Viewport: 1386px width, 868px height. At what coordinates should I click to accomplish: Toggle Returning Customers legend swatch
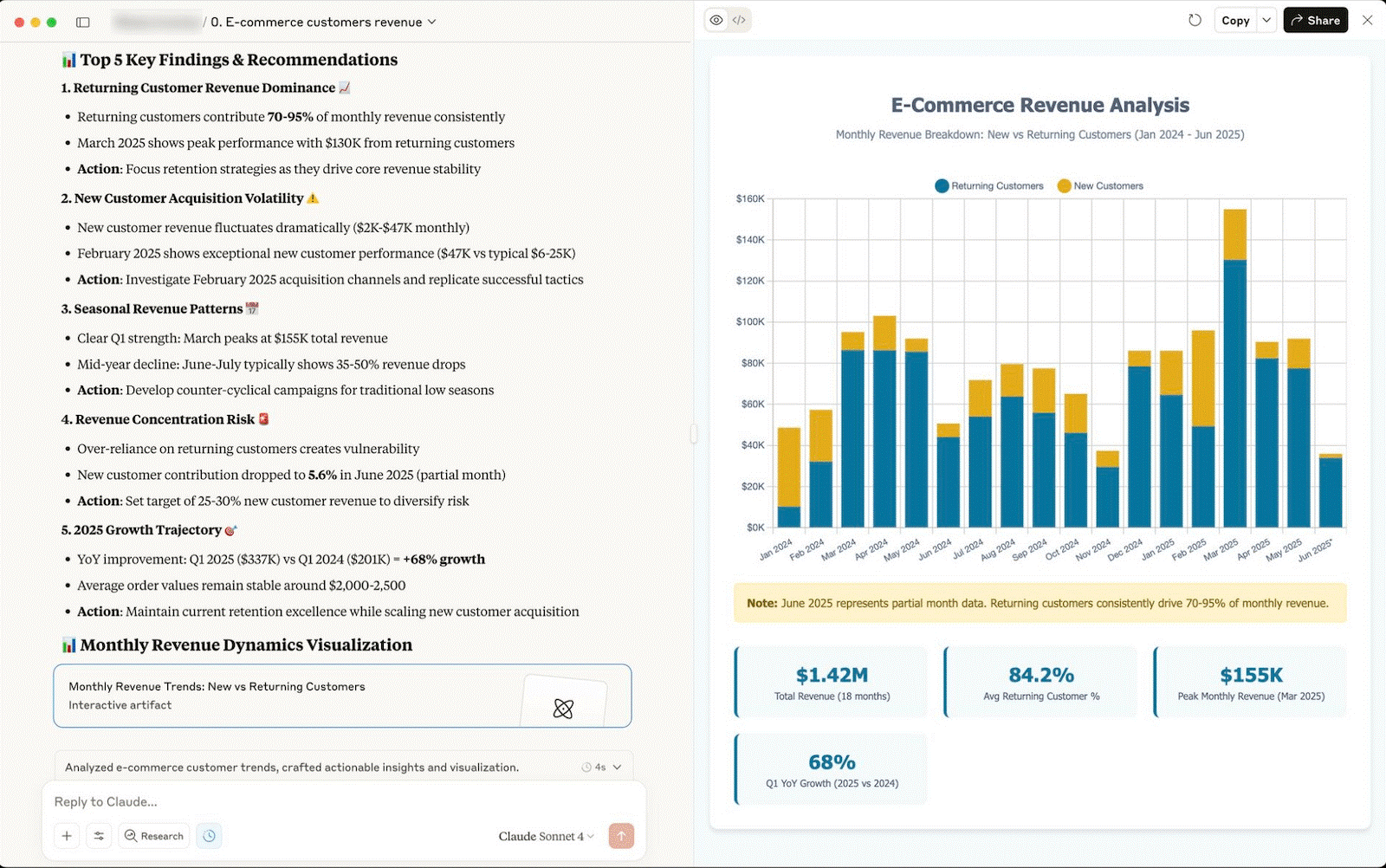pos(942,186)
